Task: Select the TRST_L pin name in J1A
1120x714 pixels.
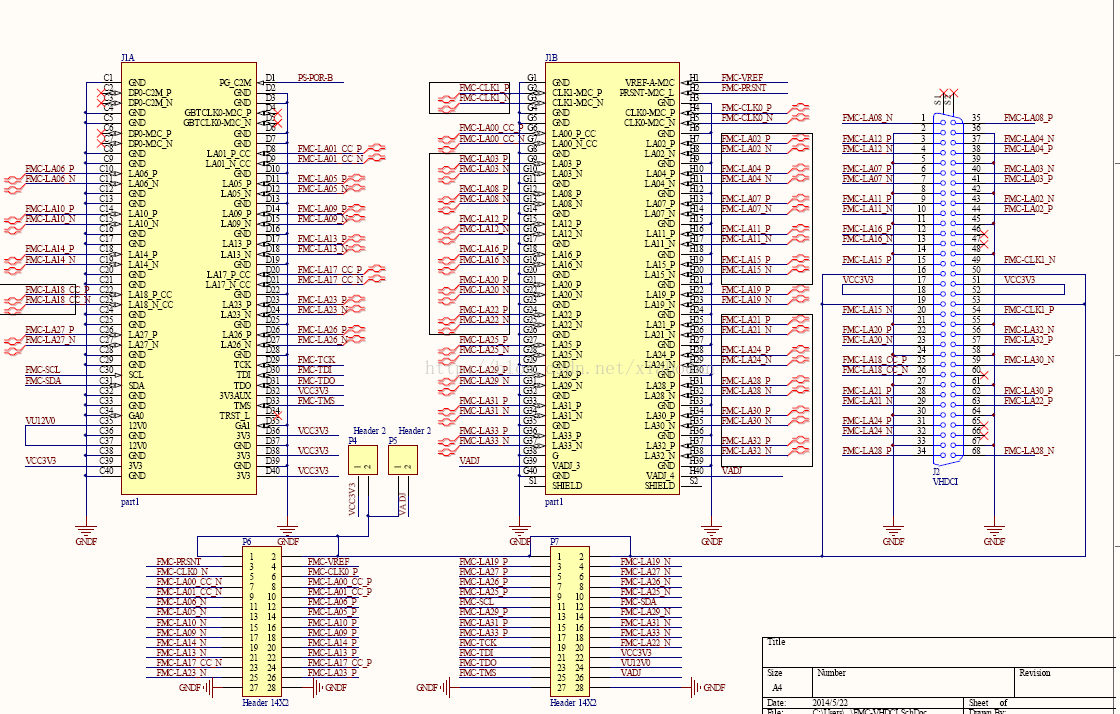Action: (235, 416)
